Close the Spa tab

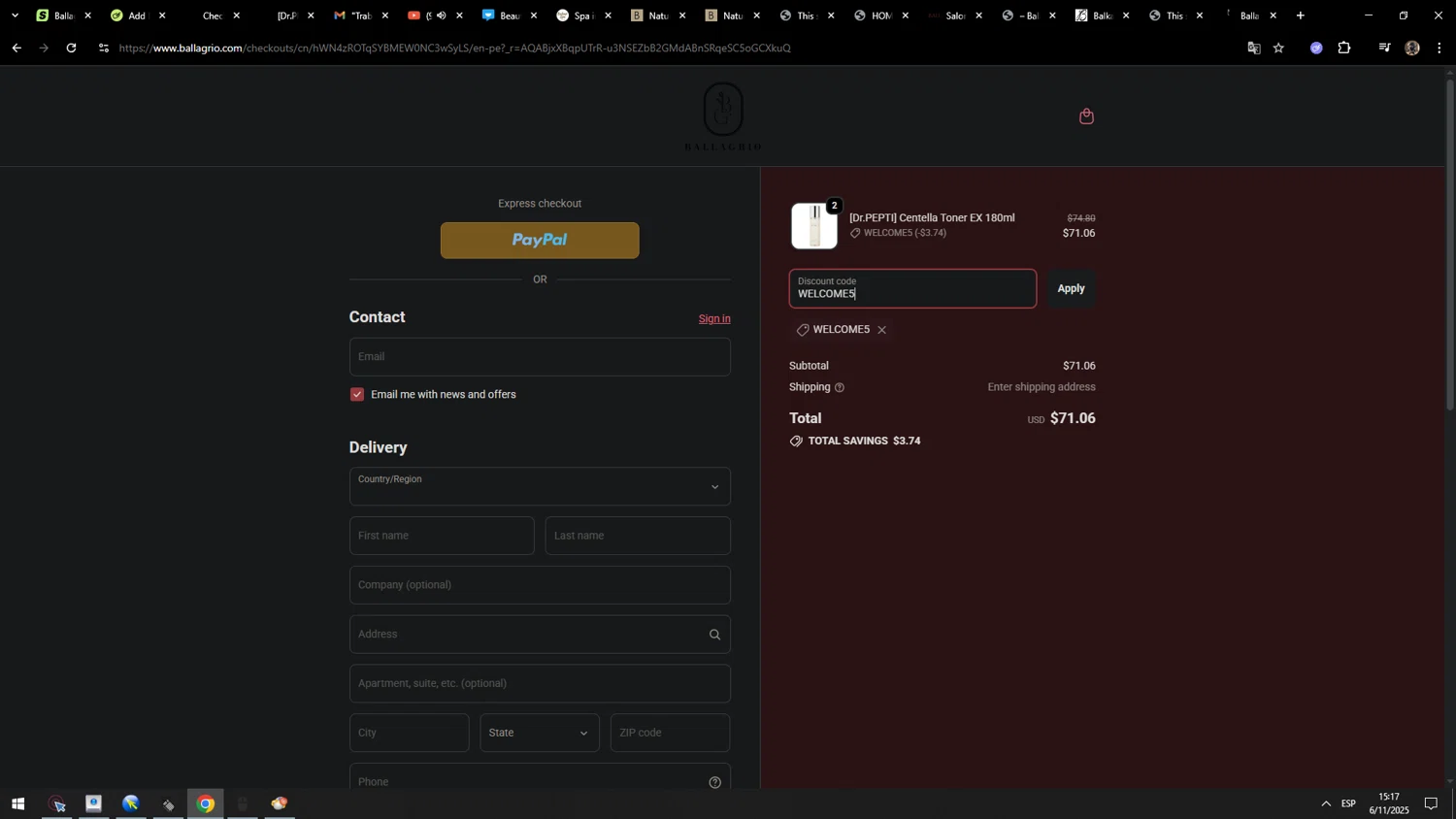point(609,16)
